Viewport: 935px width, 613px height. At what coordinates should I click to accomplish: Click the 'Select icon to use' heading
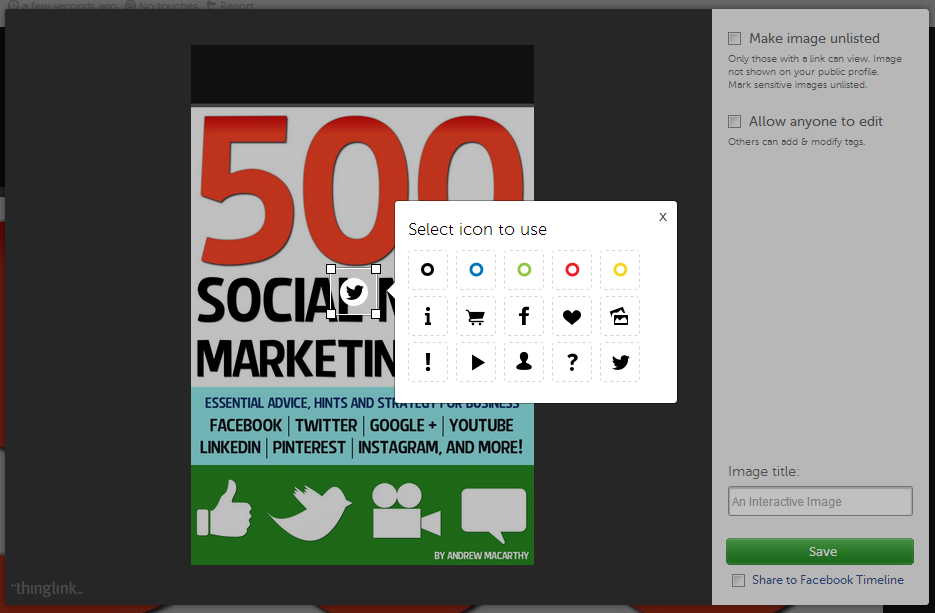tap(477, 230)
